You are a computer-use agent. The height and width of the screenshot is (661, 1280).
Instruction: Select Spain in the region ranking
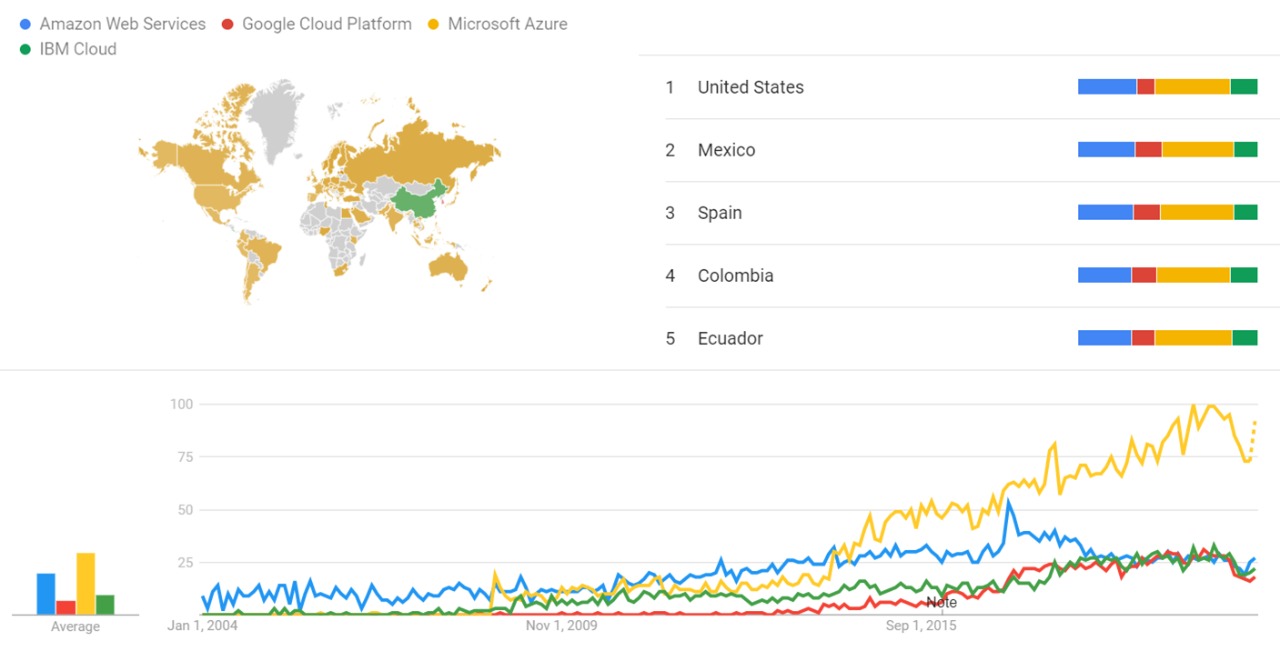tap(720, 213)
